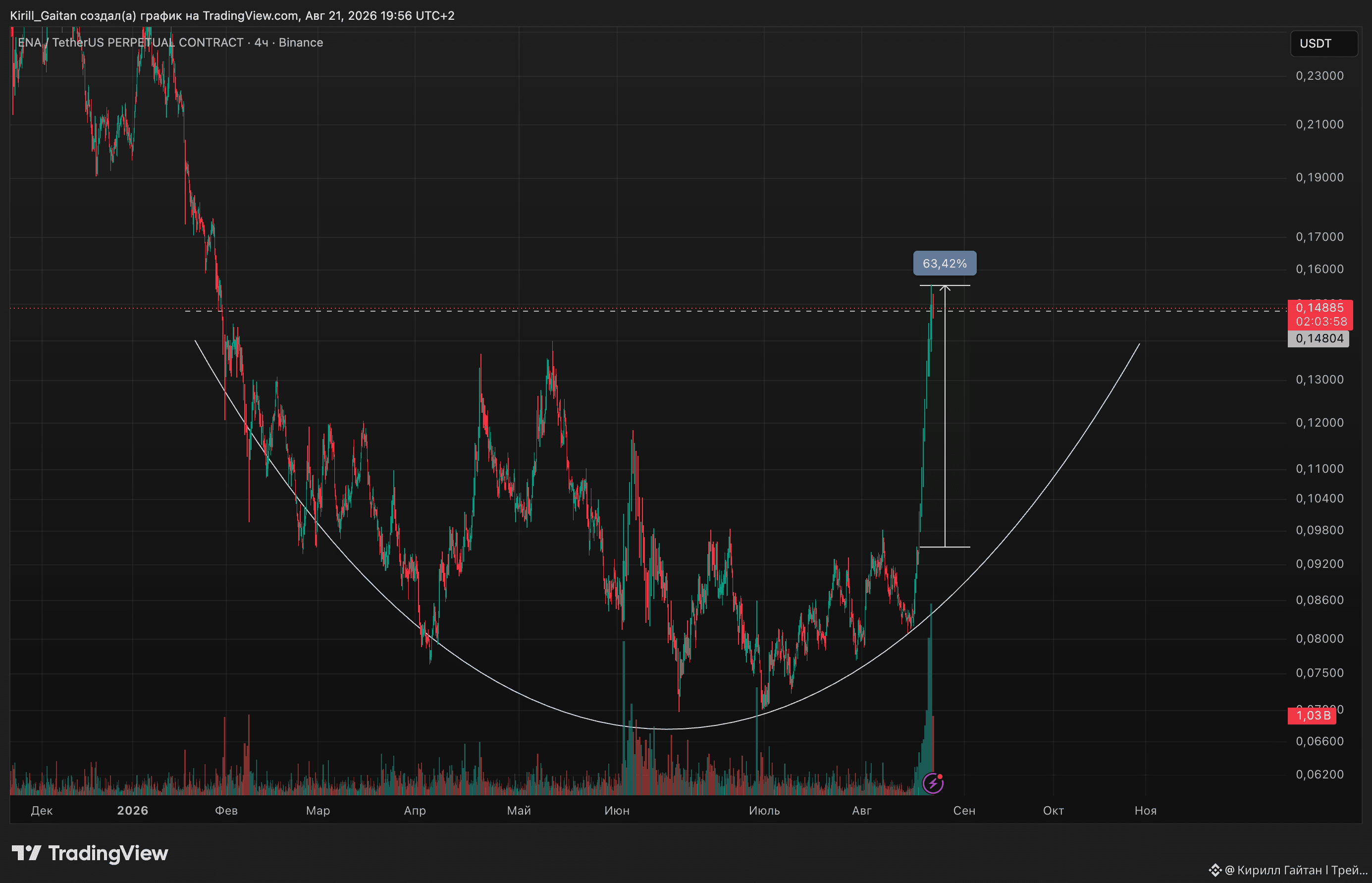Click the 0,08000 price axis label
This screenshot has height=883, width=1372.
coord(1320,638)
